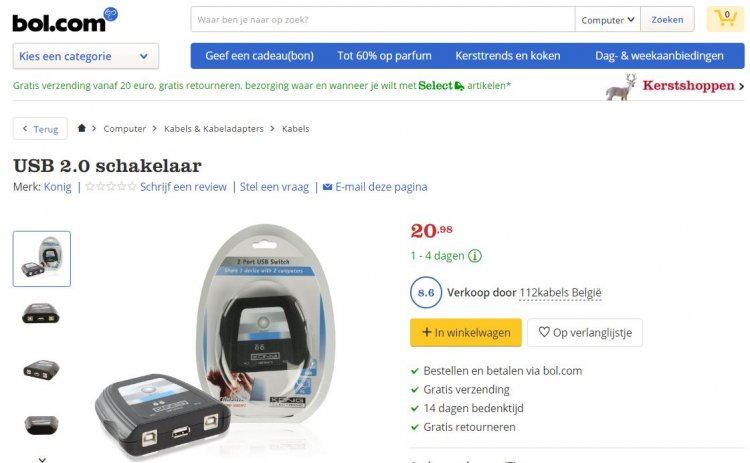Select Geef een cadeau(bon) menu item
The width and height of the screenshot is (750, 463).
click(x=260, y=56)
